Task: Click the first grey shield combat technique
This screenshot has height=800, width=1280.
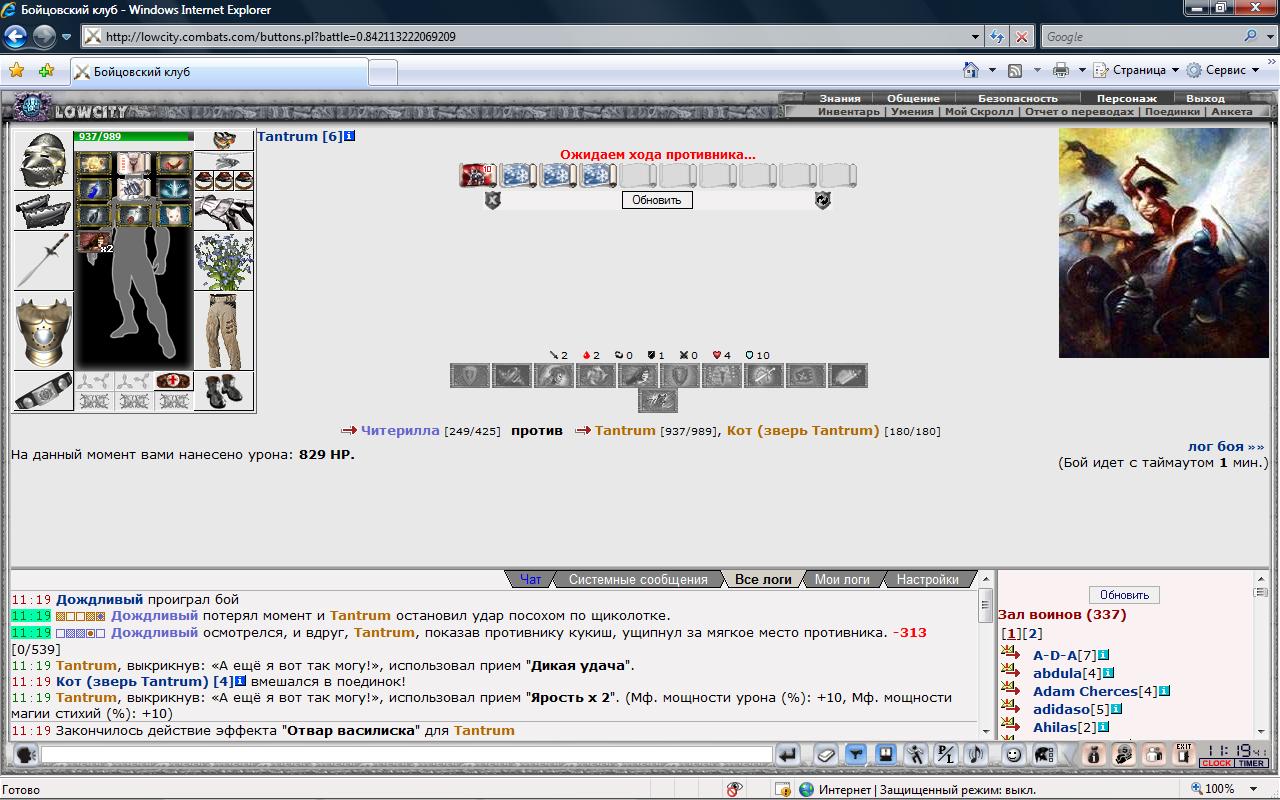Action: pyautogui.click(x=470, y=375)
